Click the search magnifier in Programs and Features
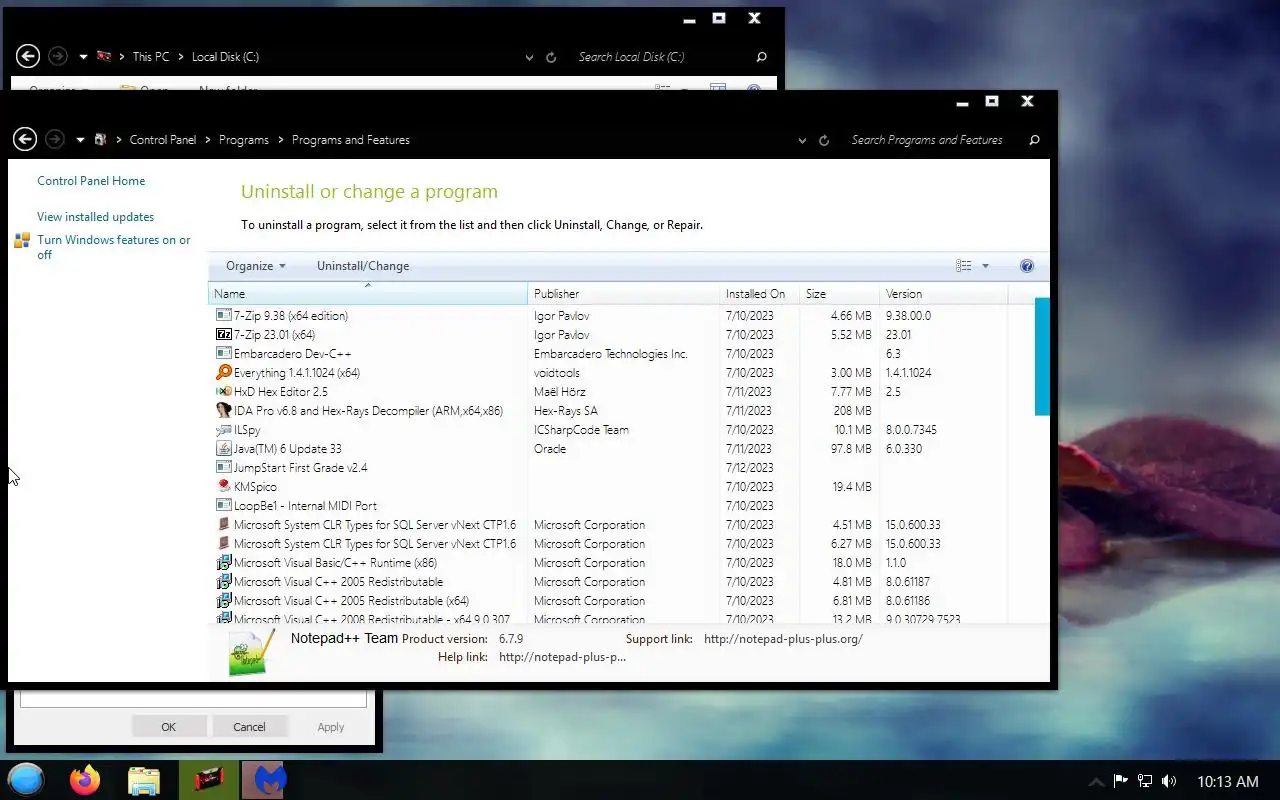 (x=1034, y=140)
